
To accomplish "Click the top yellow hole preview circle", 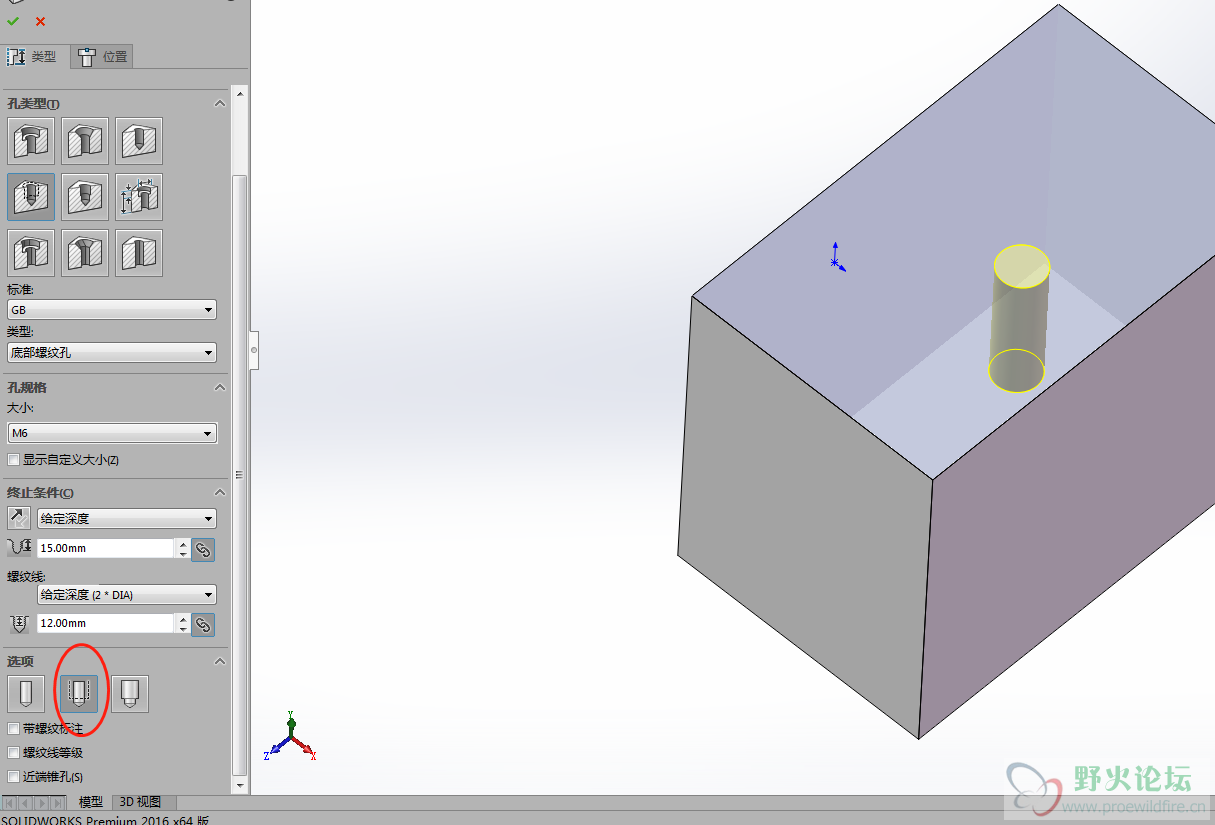I will tap(1021, 266).
